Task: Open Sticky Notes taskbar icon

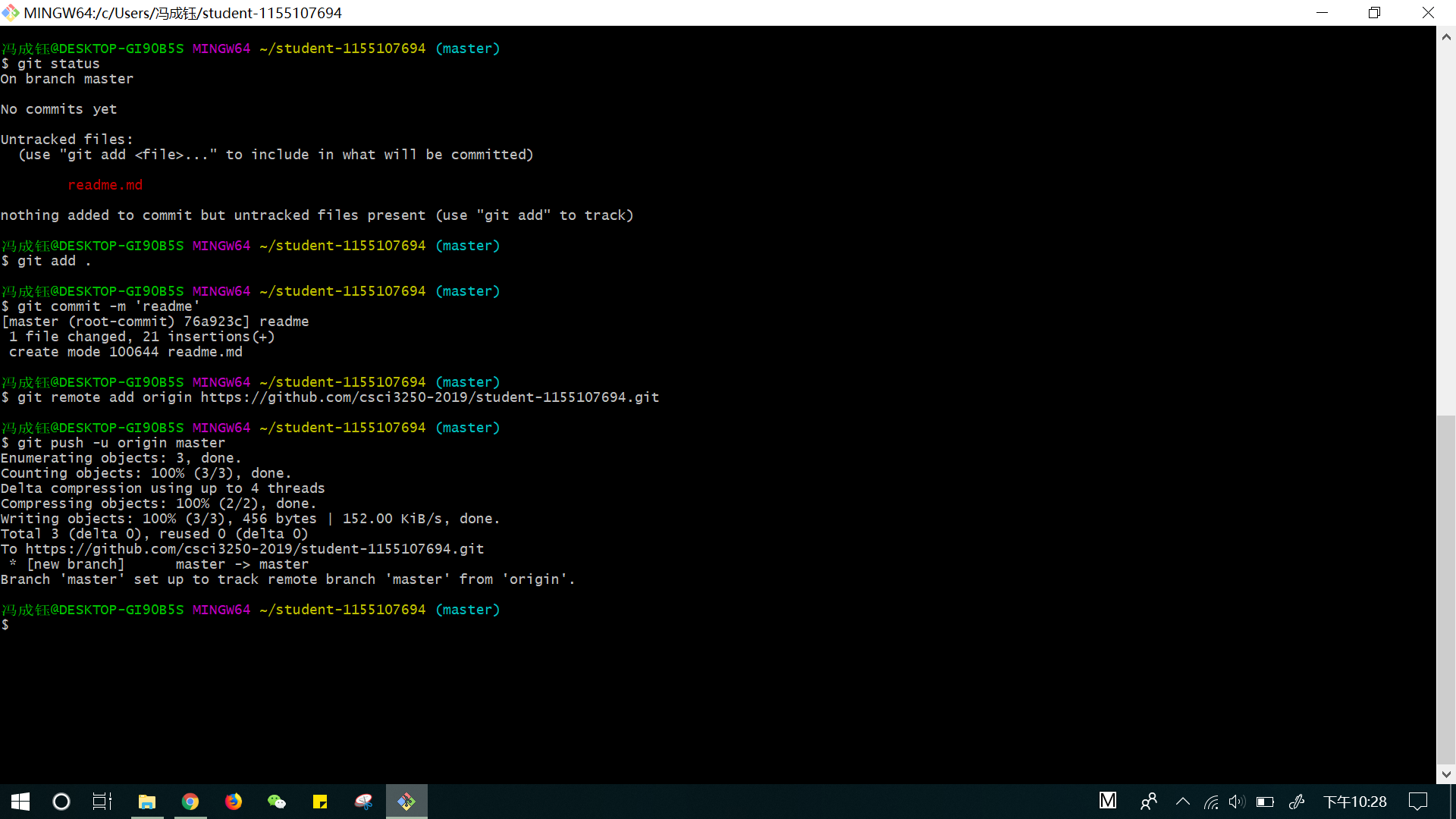Action: 320,802
